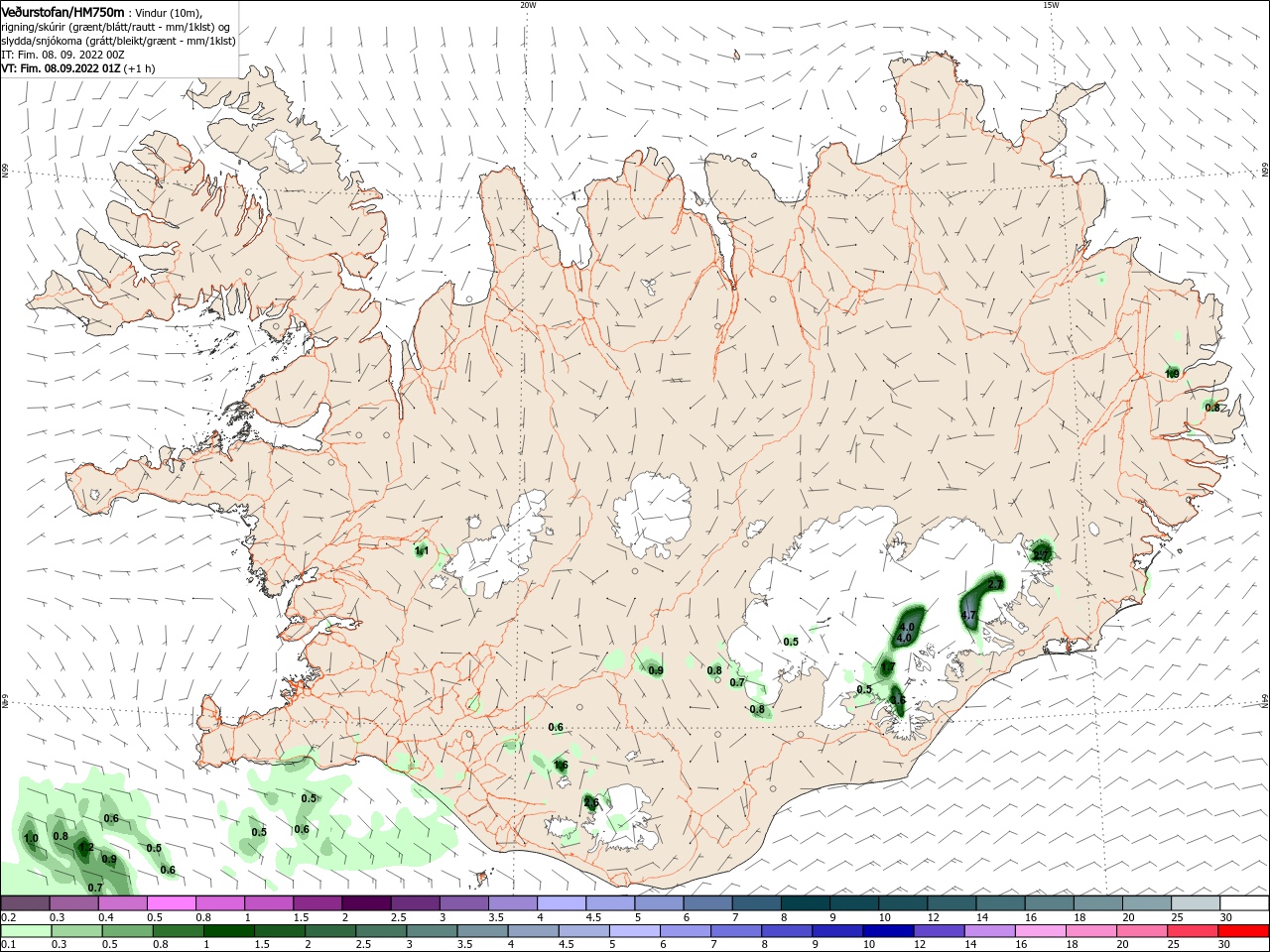
Task: Click the '0.1' label in lower legend row
Action: 8,946
